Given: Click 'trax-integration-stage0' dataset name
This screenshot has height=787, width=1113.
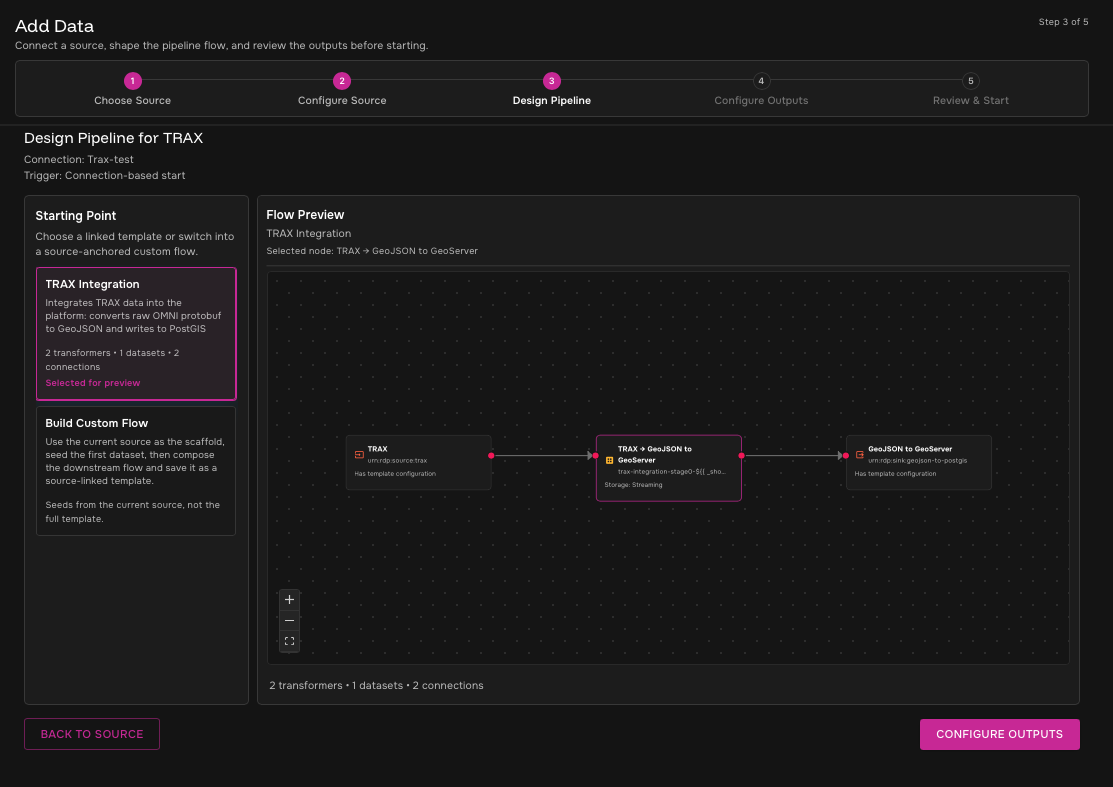Looking at the screenshot, I should 671,472.
